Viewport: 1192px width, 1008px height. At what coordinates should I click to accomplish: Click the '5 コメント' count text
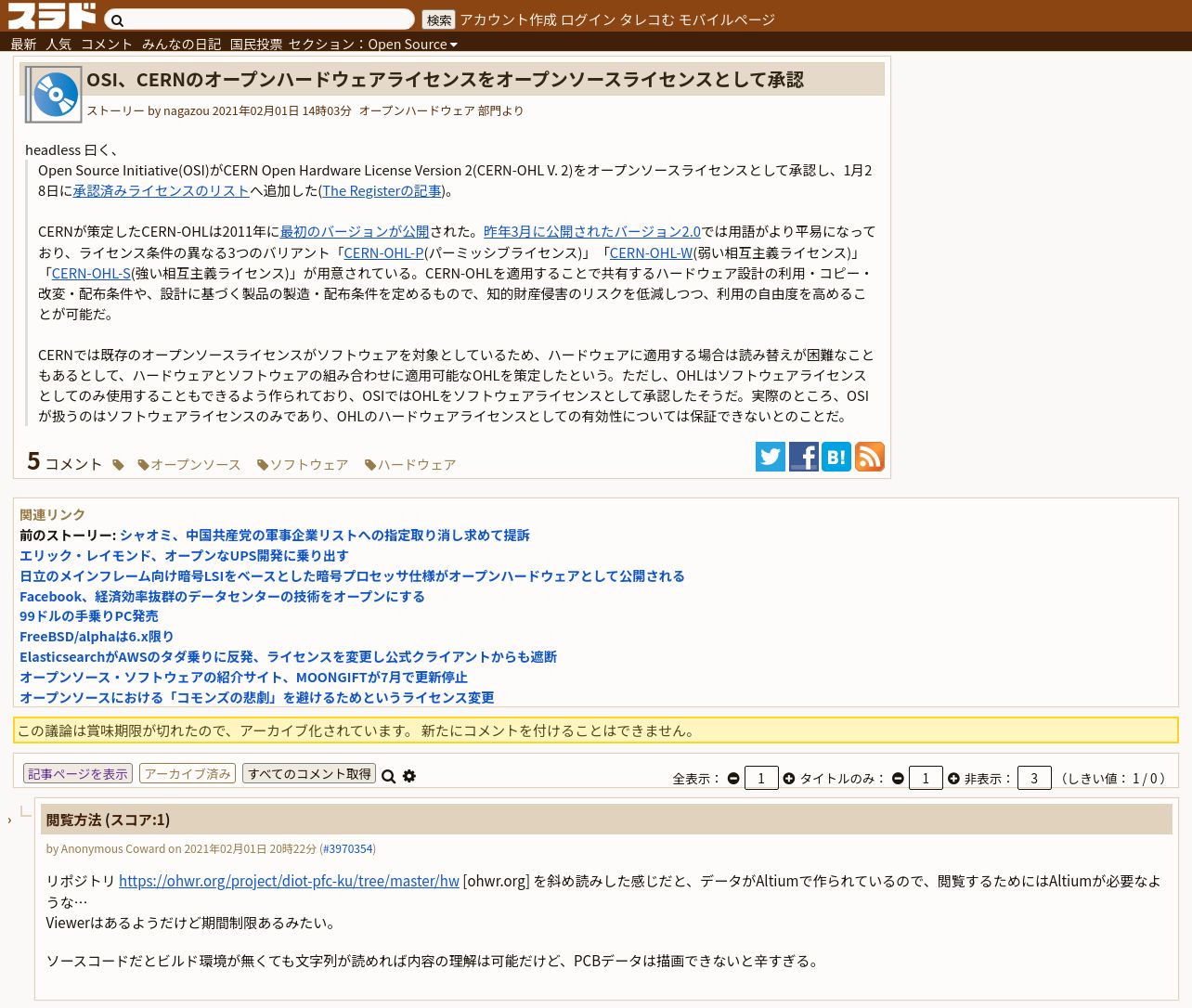(x=64, y=461)
